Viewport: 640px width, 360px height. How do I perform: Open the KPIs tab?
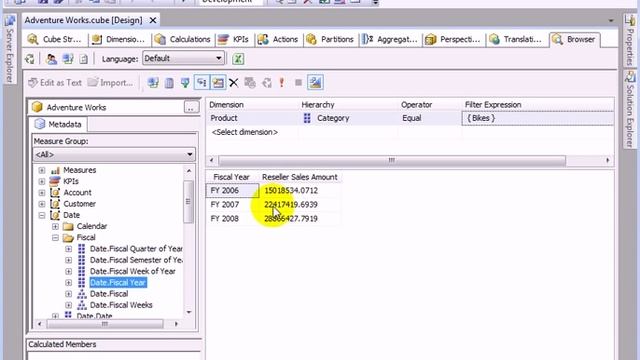[234, 40]
